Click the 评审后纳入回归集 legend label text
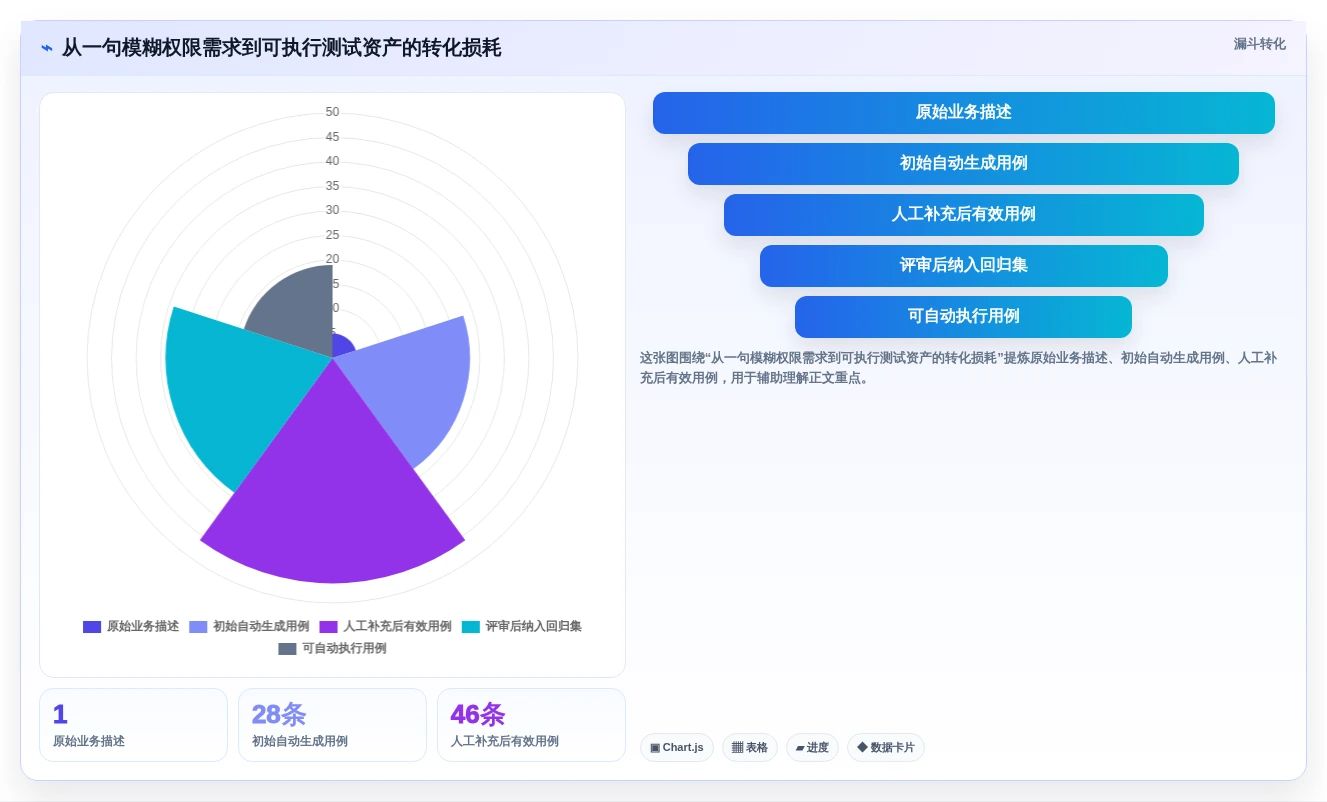1327x802 pixels. [534, 627]
